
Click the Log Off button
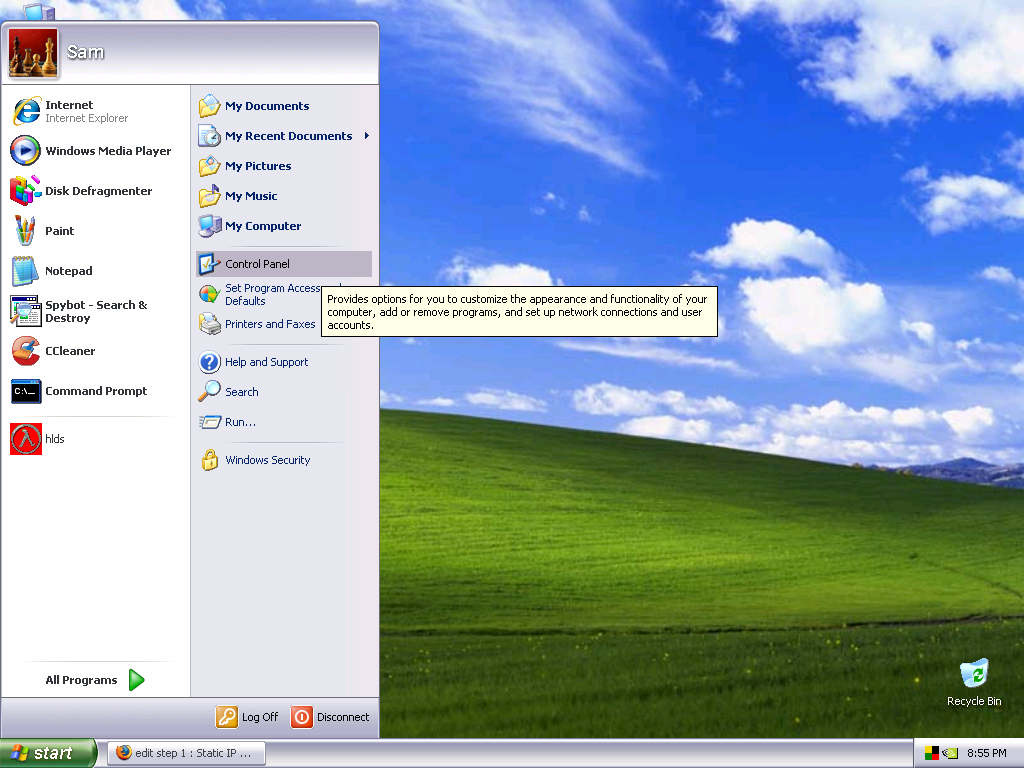(x=248, y=717)
